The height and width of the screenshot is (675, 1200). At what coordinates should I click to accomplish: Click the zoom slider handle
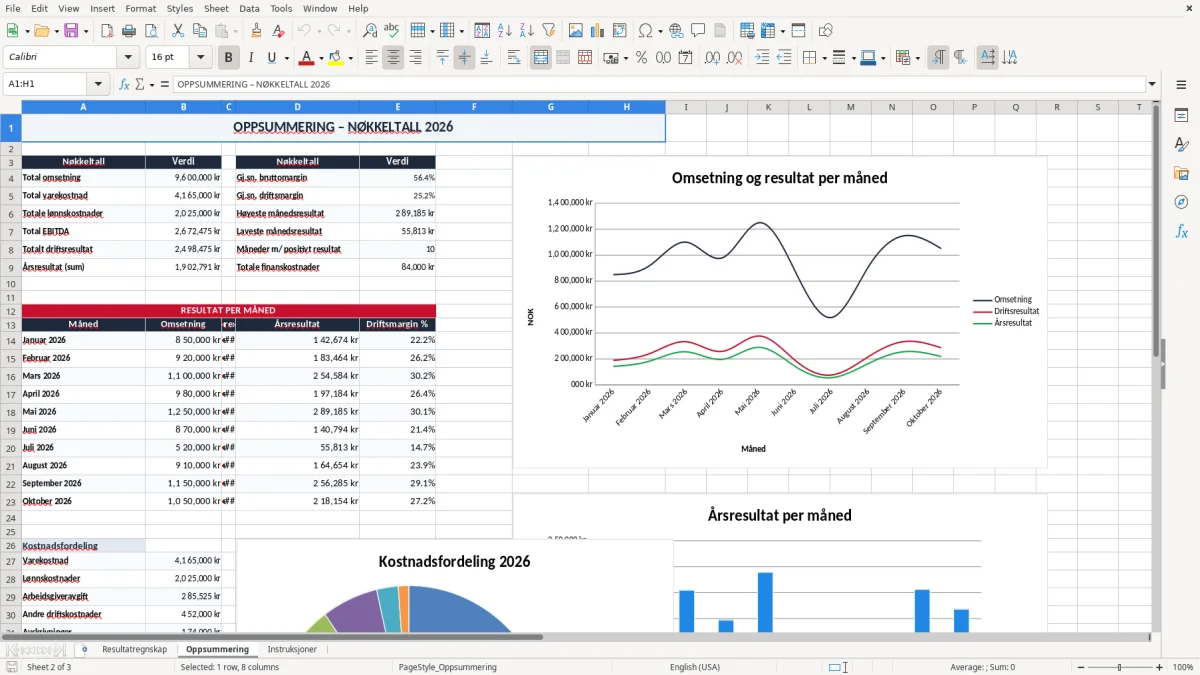pyautogui.click(x=1119, y=667)
